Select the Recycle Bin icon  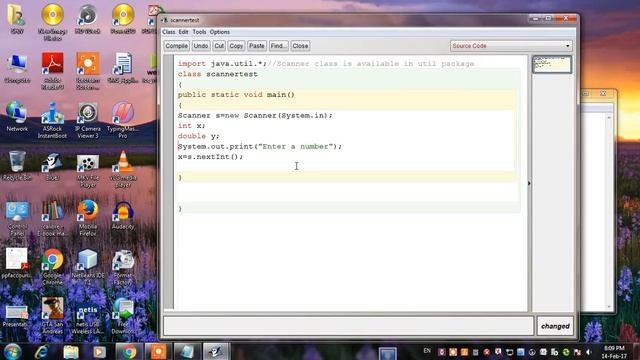tap(17, 166)
